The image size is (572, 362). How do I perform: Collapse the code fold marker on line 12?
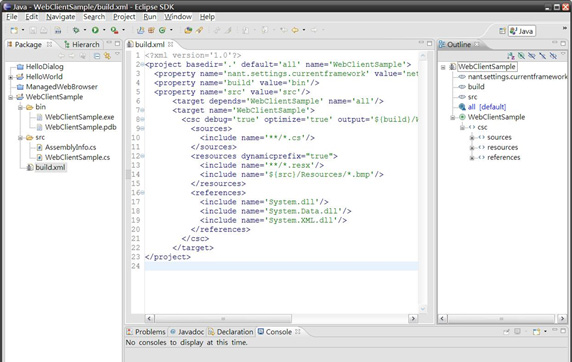click(143, 156)
